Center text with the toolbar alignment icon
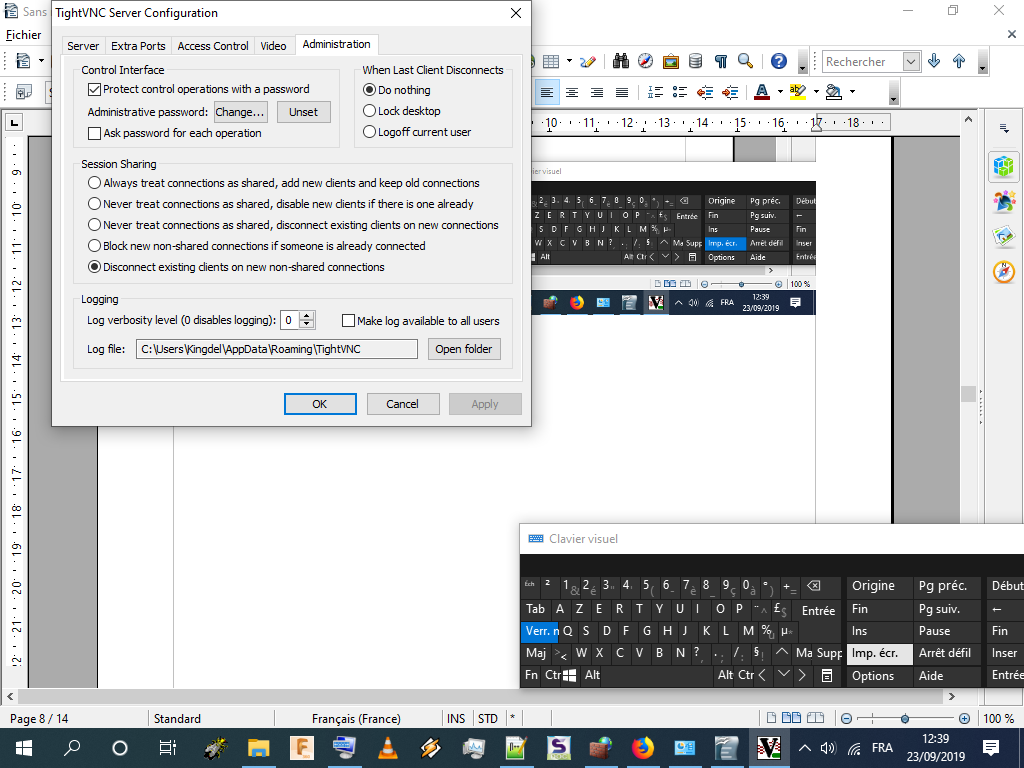 pyautogui.click(x=572, y=92)
